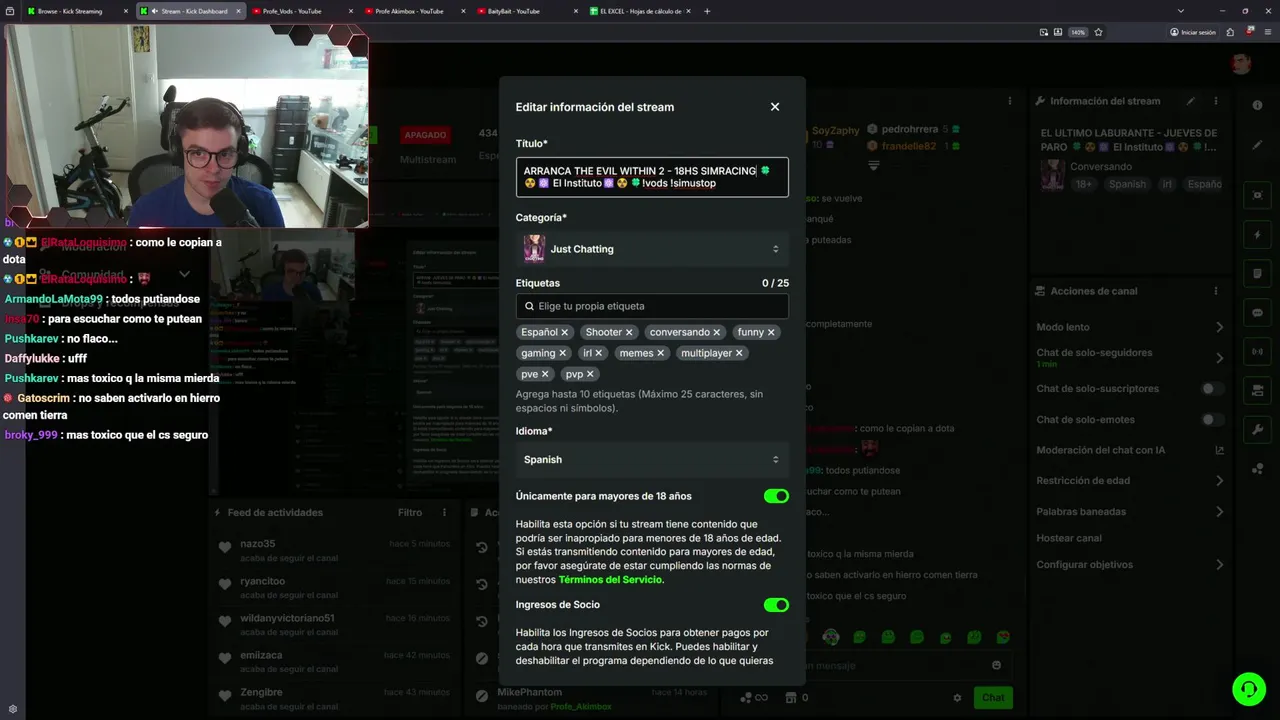This screenshot has width=1280, height=720.
Task: Click the ryancitoo follower entry
Action: click(x=334, y=587)
